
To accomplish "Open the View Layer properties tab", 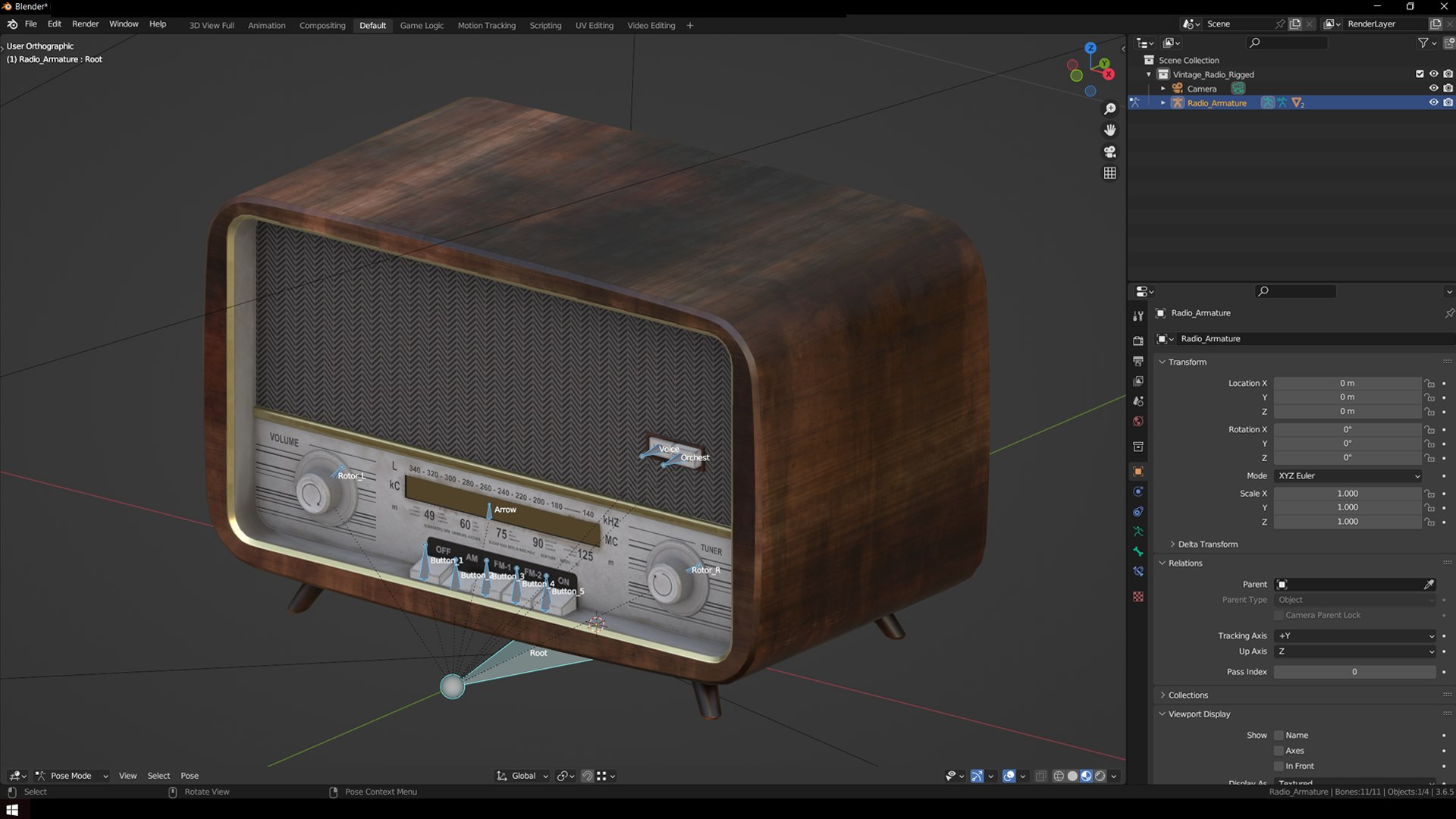I will pyautogui.click(x=1137, y=381).
